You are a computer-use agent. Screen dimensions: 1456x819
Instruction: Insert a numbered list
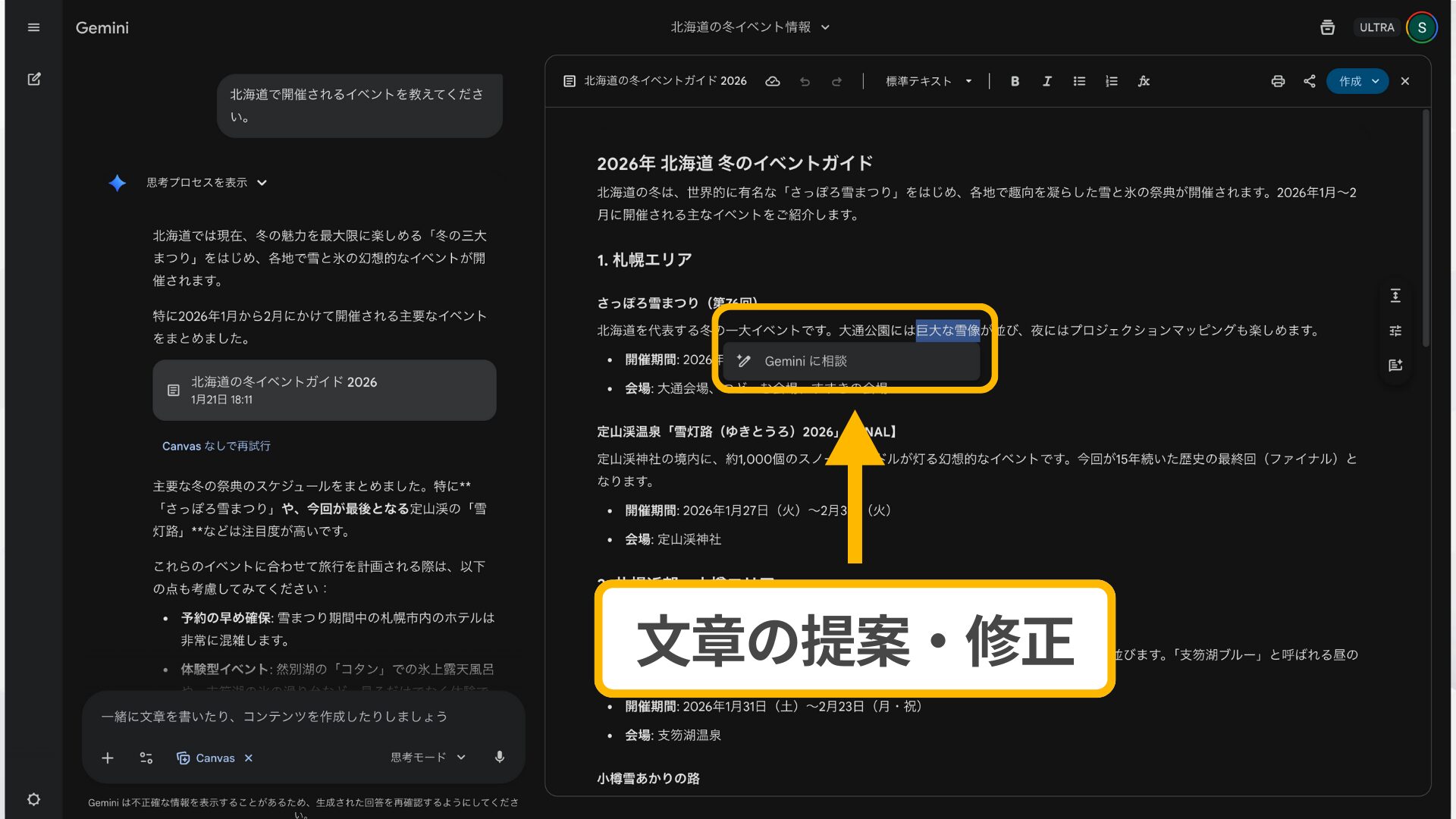[1110, 81]
